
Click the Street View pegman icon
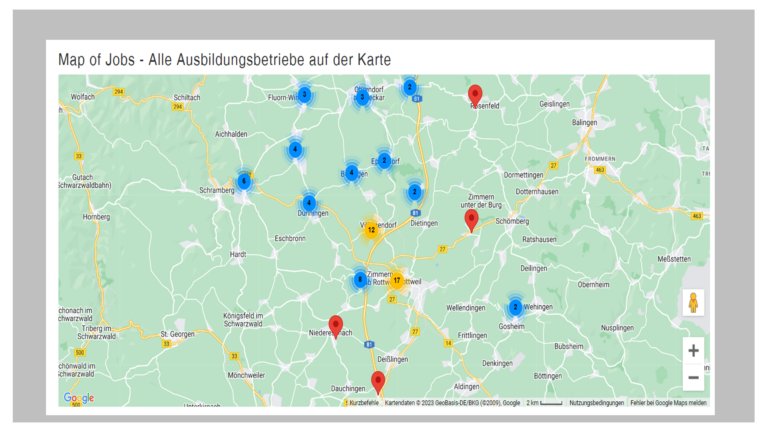pyautogui.click(x=693, y=303)
